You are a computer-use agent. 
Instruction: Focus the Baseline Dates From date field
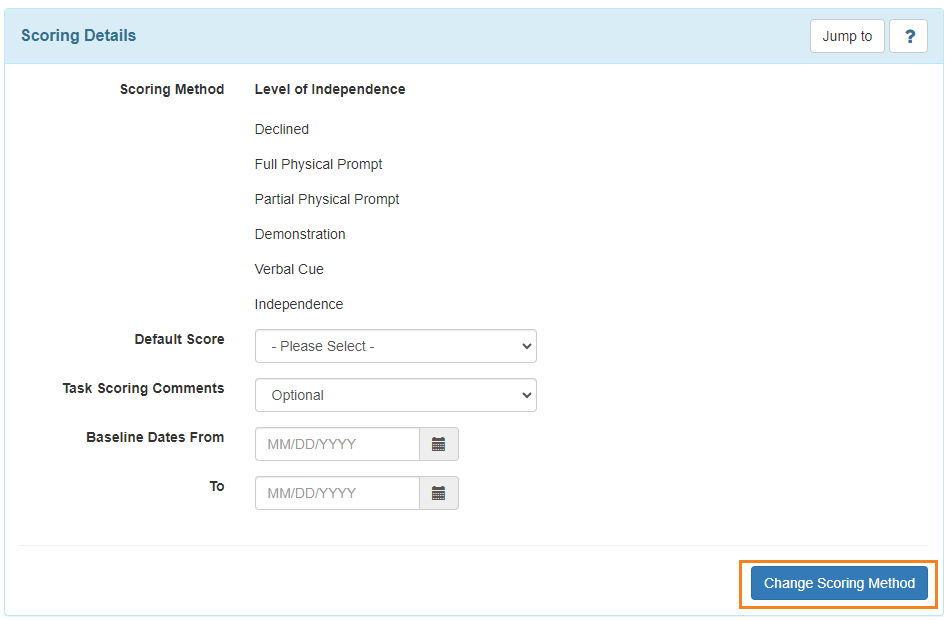[337, 444]
